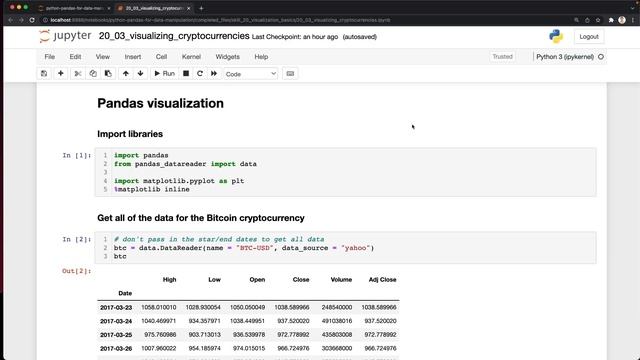Image resolution: width=640 pixels, height=360 pixels.
Task: Click the Jupyter logo
Action: click(65, 36)
